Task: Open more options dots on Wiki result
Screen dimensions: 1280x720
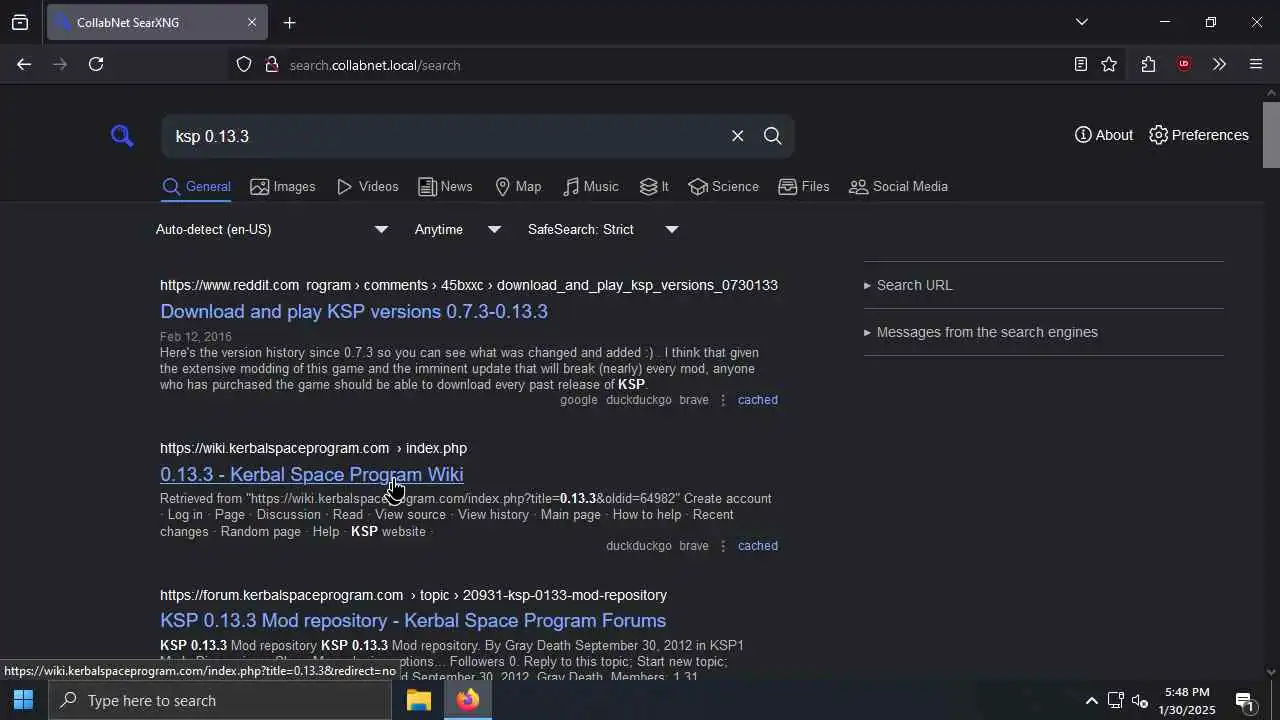Action: pyautogui.click(x=723, y=546)
